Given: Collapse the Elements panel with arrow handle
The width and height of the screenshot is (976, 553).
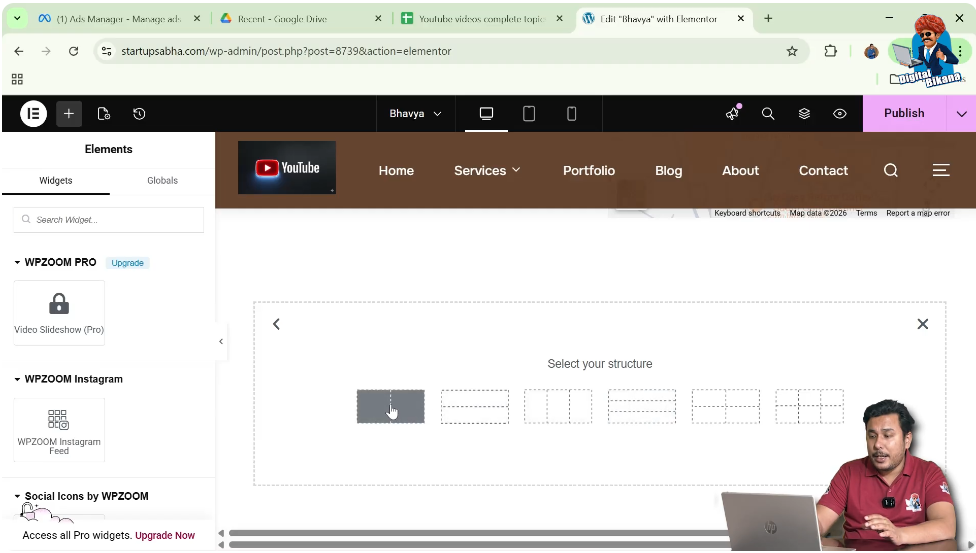Looking at the screenshot, I should tap(221, 341).
